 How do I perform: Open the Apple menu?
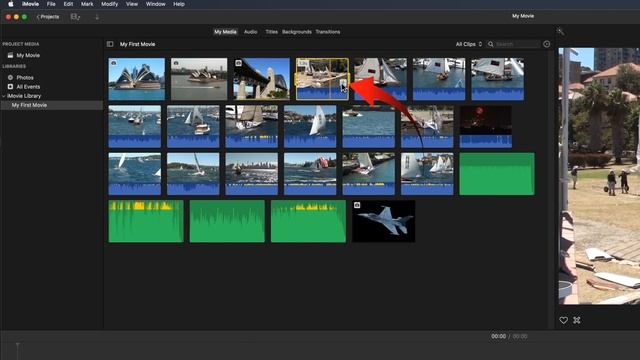click(11, 4)
